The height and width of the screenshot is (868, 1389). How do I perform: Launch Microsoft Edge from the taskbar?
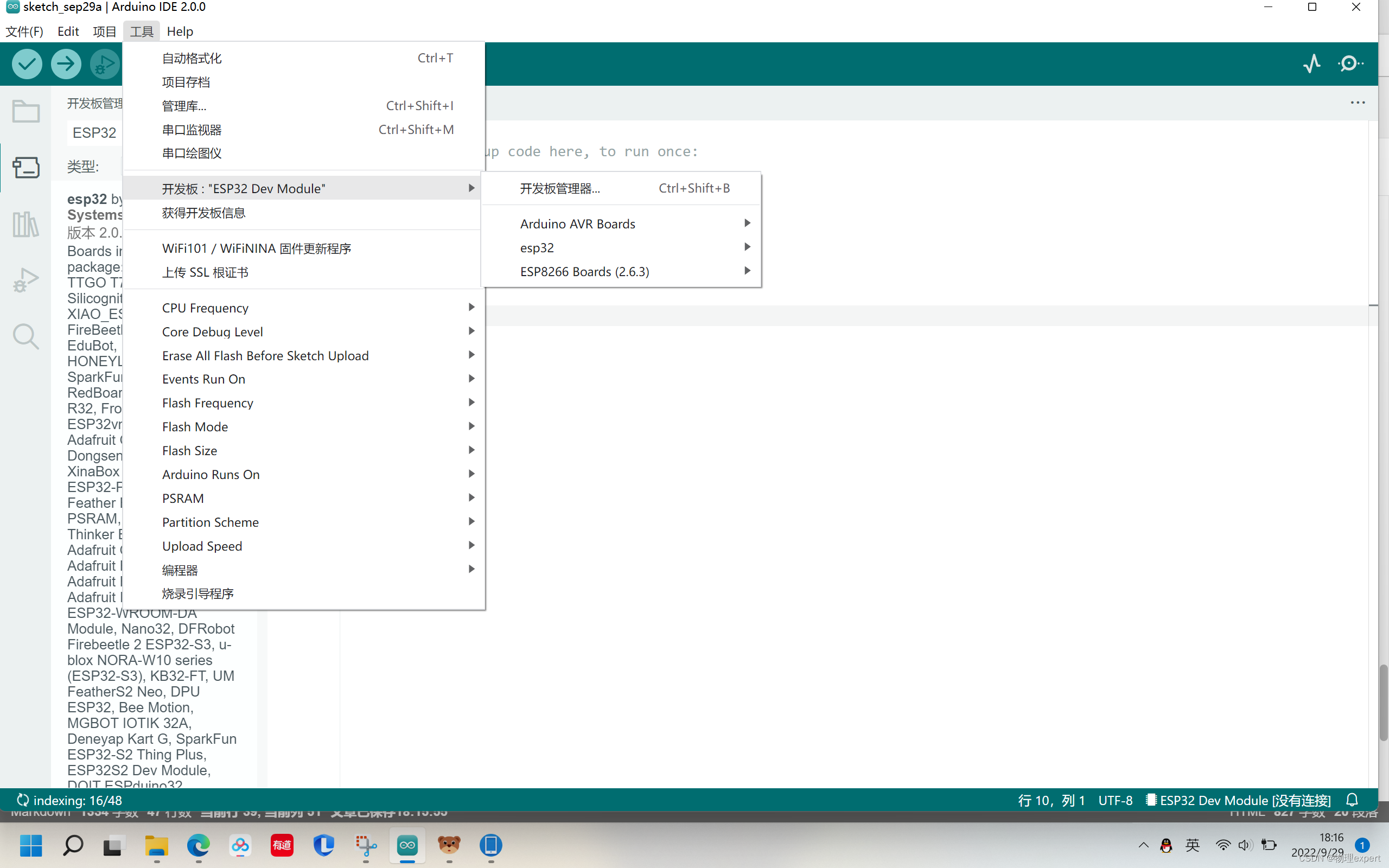[198, 845]
